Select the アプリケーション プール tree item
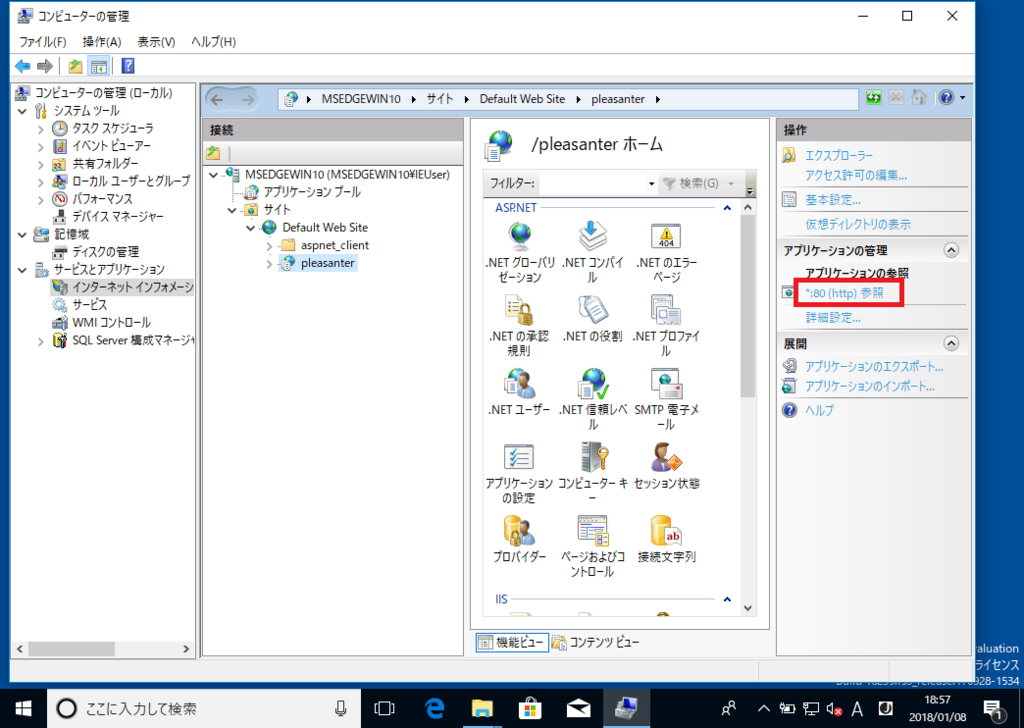The width and height of the screenshot is (1024, 728). (x=312, y=192)
